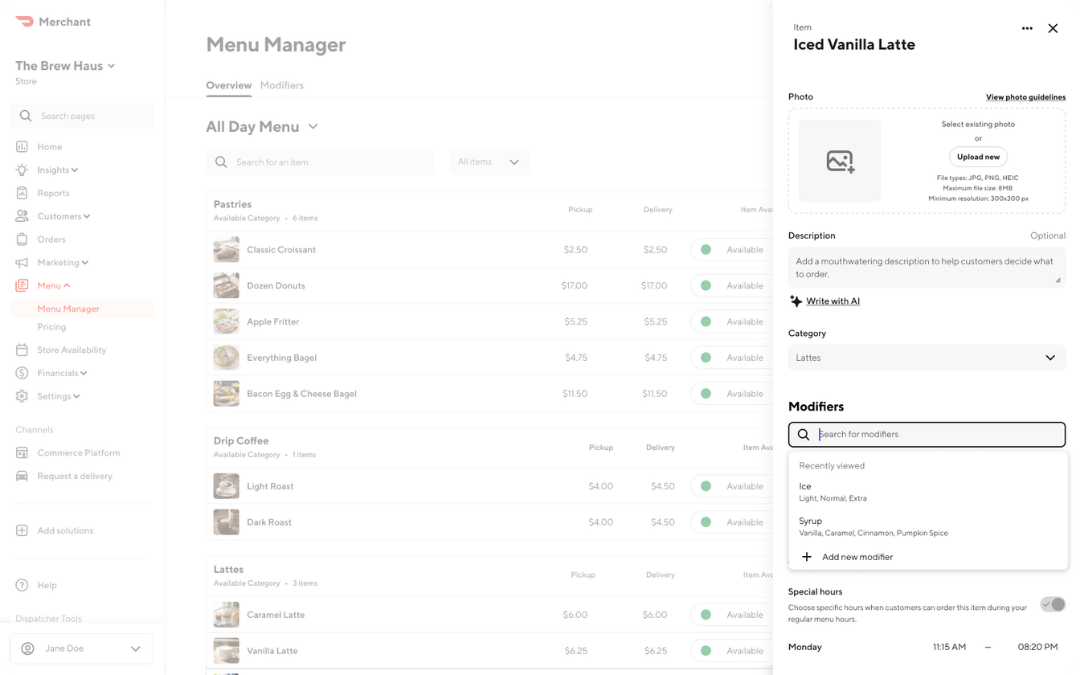Open Menu Manager in sidebar
This screenshot has width=1080, height=675.
81,309
